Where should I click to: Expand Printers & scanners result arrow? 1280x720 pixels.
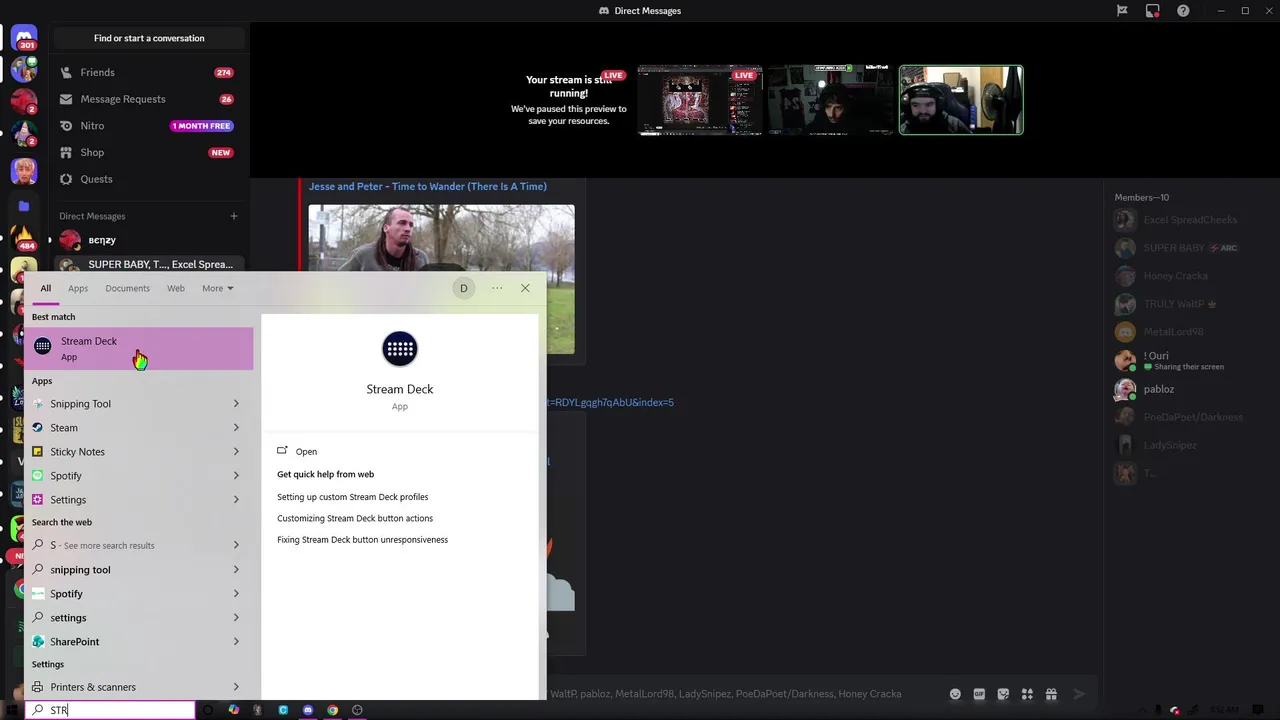pos(236,687)
